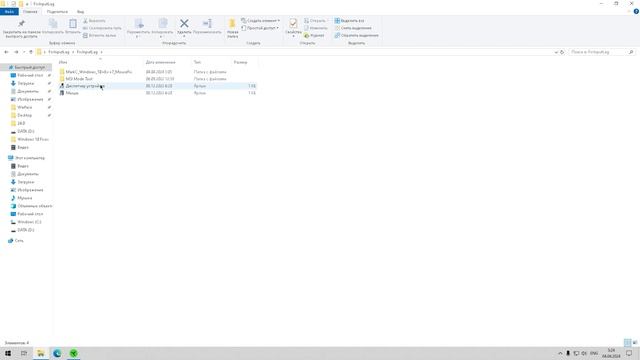Sort by the Тип column header

pyautogui.click(x=197, y=62)
